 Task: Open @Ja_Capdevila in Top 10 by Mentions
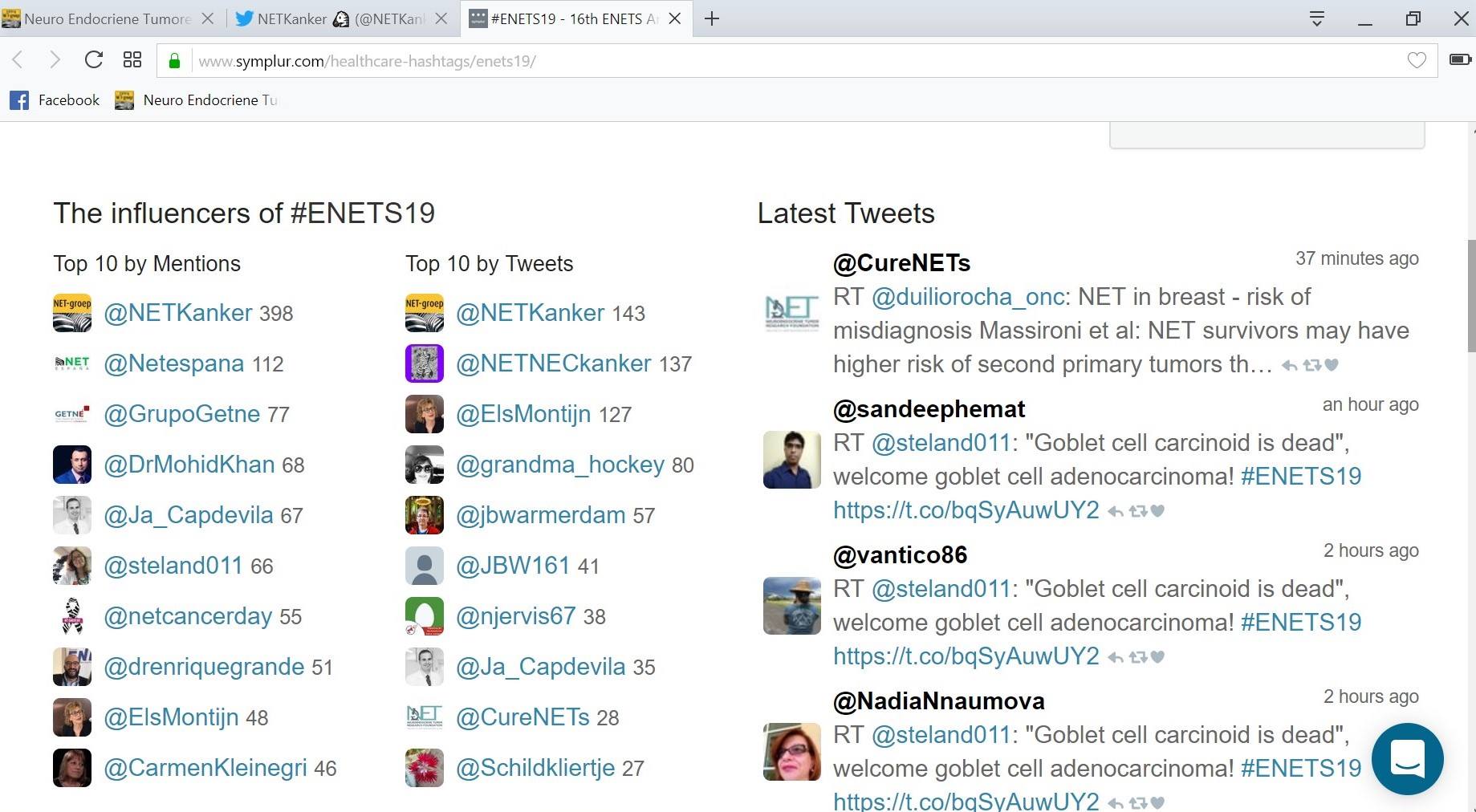tap(189, 515)
